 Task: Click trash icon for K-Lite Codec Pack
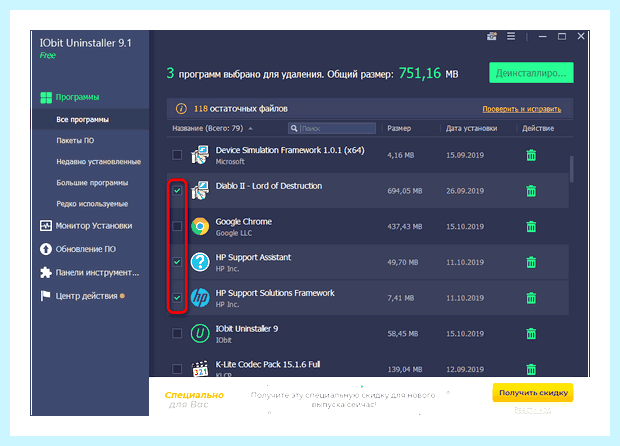pos(531,369)
